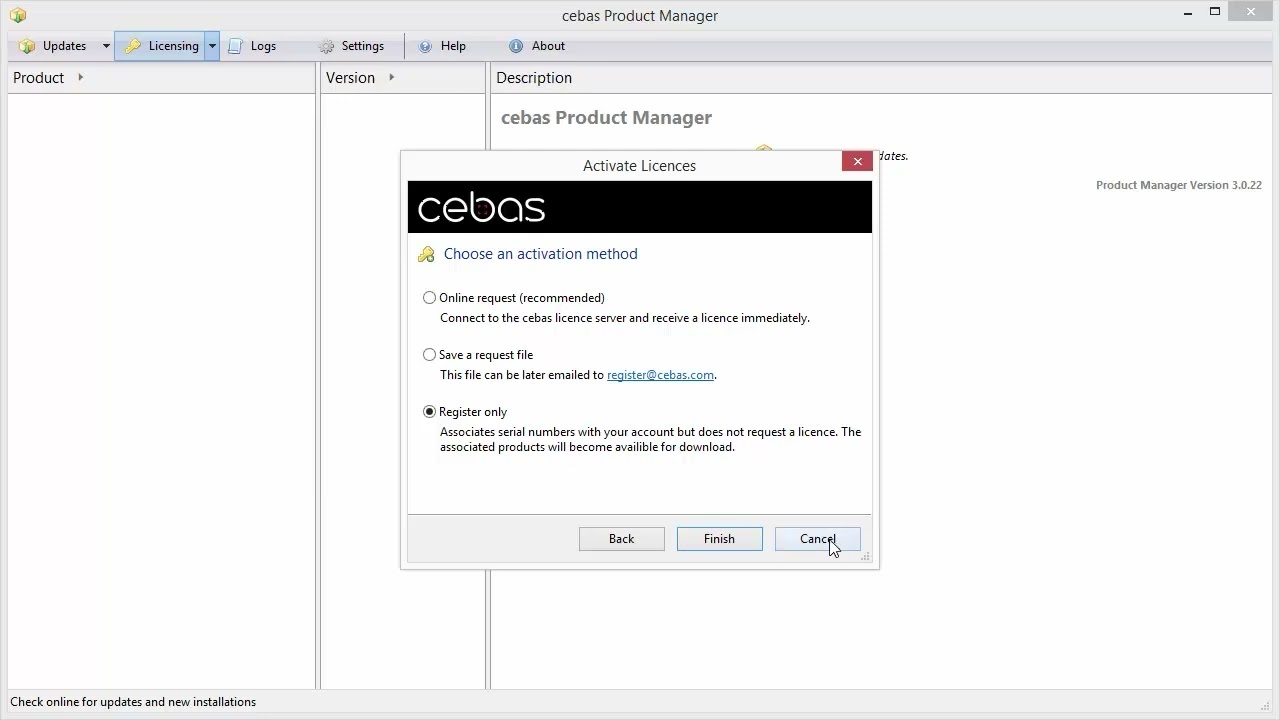Click the cebas logo banner

pos(640,207)
